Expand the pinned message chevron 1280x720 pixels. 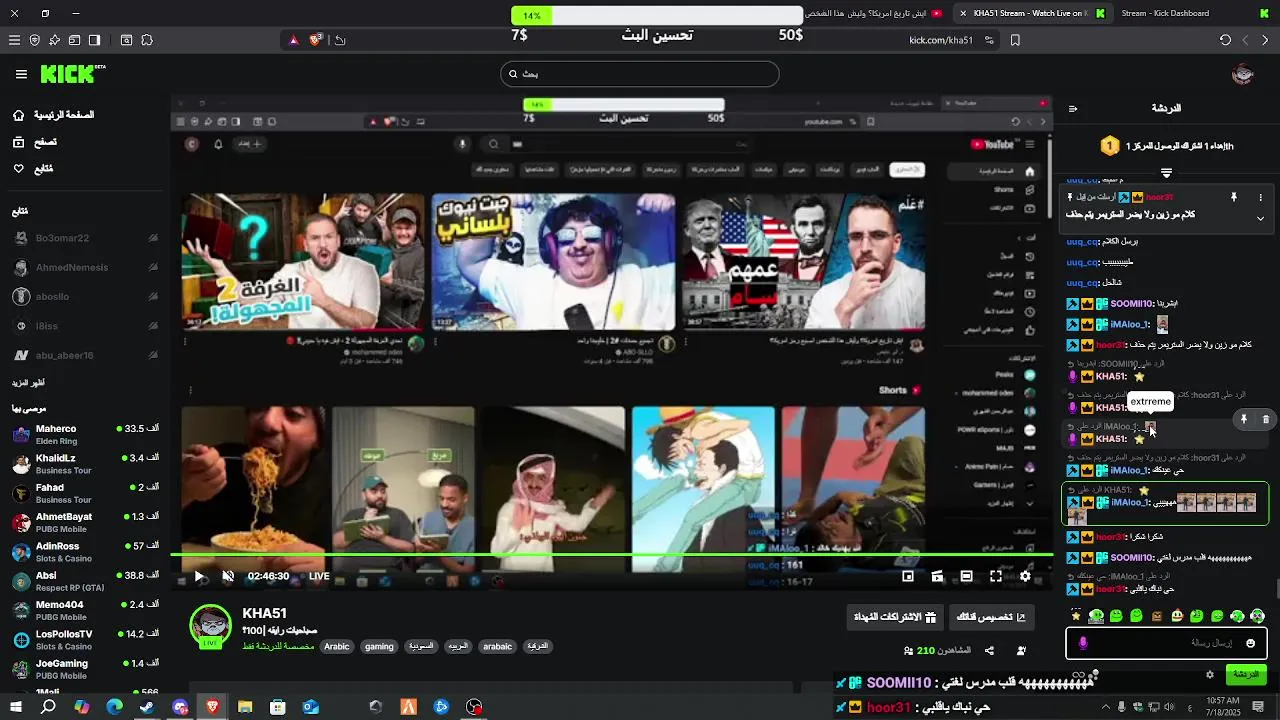tap(1260, 217)
